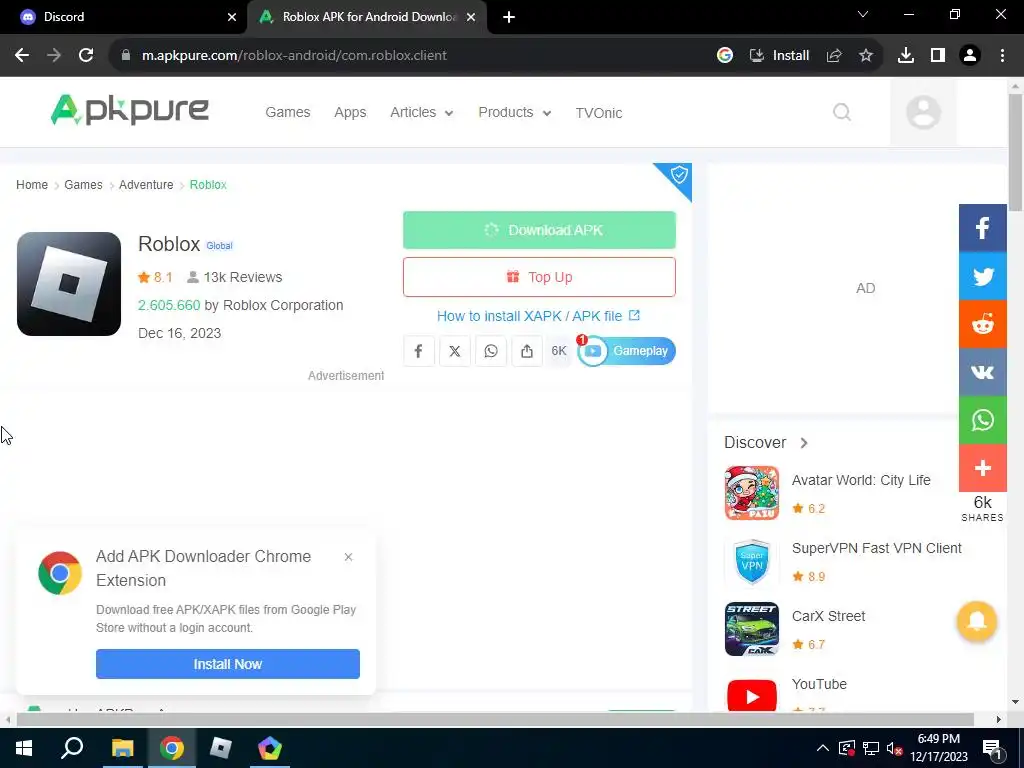Viewport: 1024px width, 768px height.
Task: Click the notification bell button
Action: click(977, 621)
